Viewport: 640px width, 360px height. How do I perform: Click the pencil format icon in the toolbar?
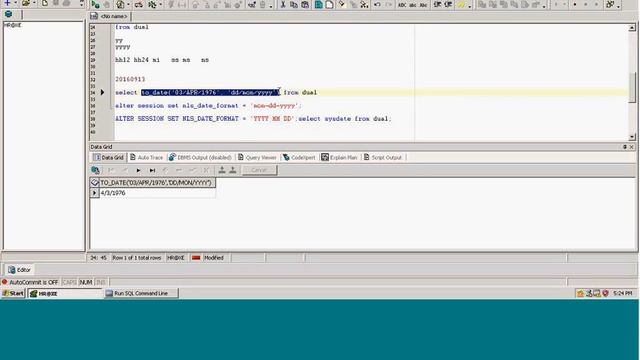tap(342, 4)
